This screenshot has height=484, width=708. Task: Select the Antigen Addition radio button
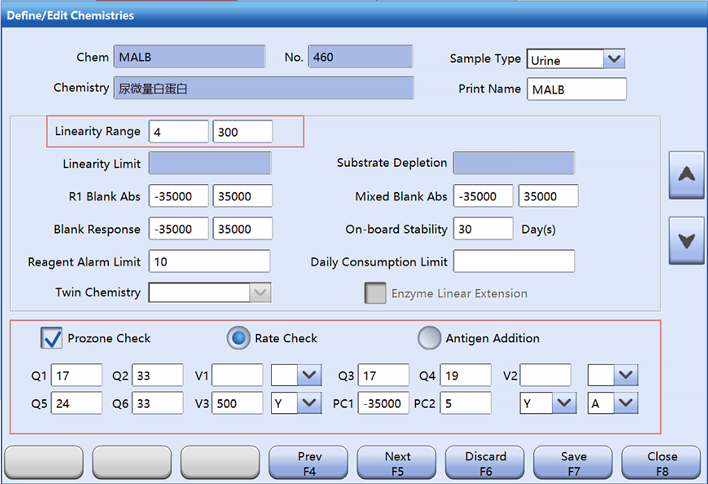tap(428, 338)
